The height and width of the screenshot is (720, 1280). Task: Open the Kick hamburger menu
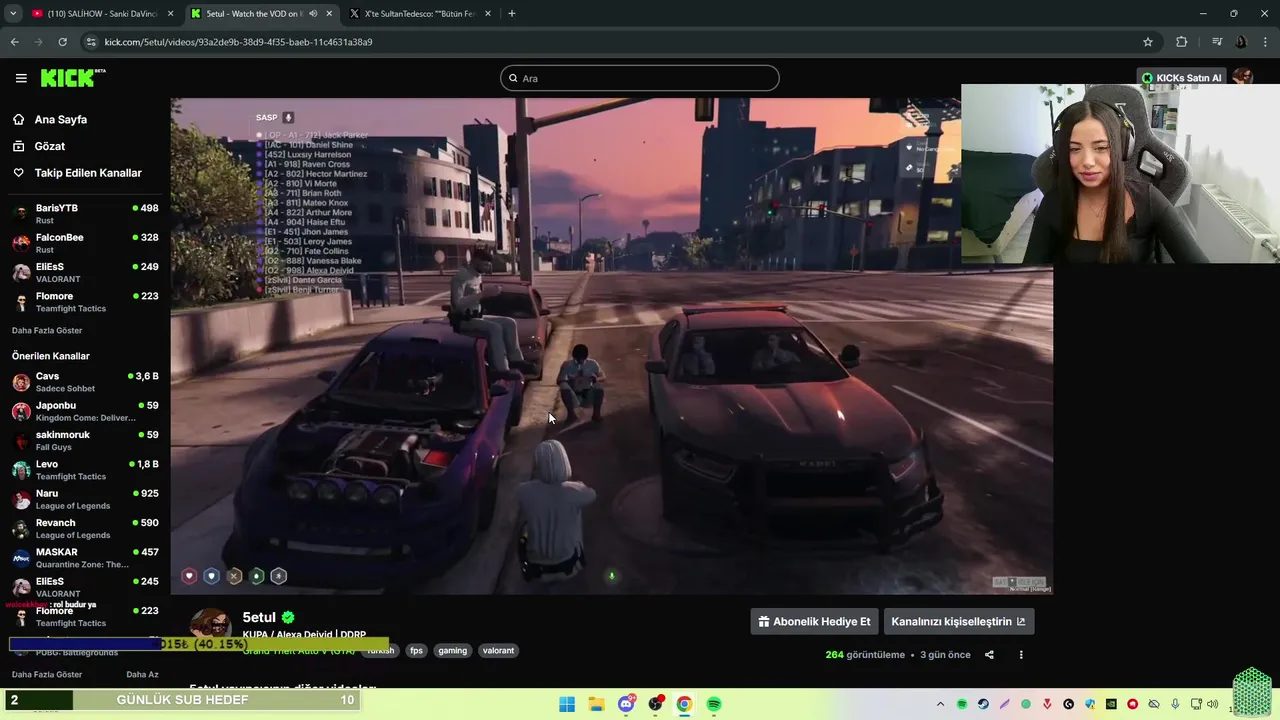click(21, 78)
